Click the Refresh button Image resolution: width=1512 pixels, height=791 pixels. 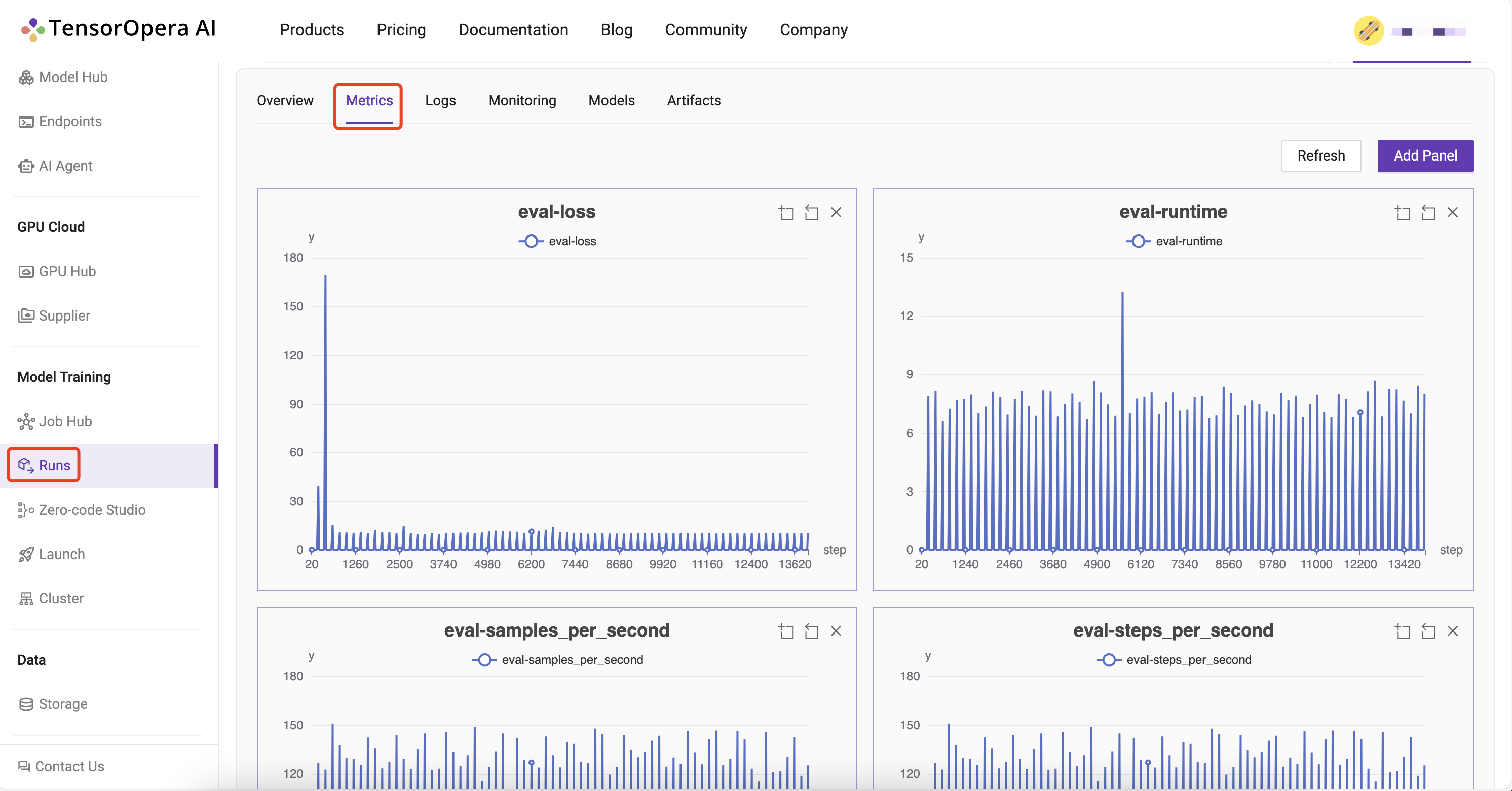[x=1321, y=155]
